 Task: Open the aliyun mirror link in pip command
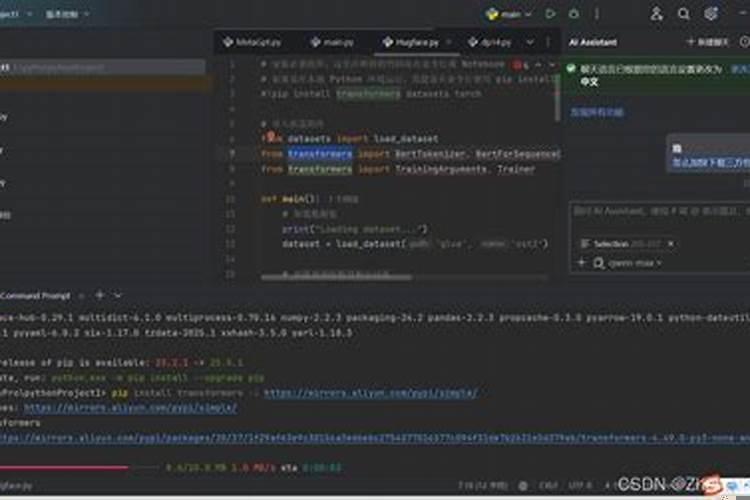370,393
